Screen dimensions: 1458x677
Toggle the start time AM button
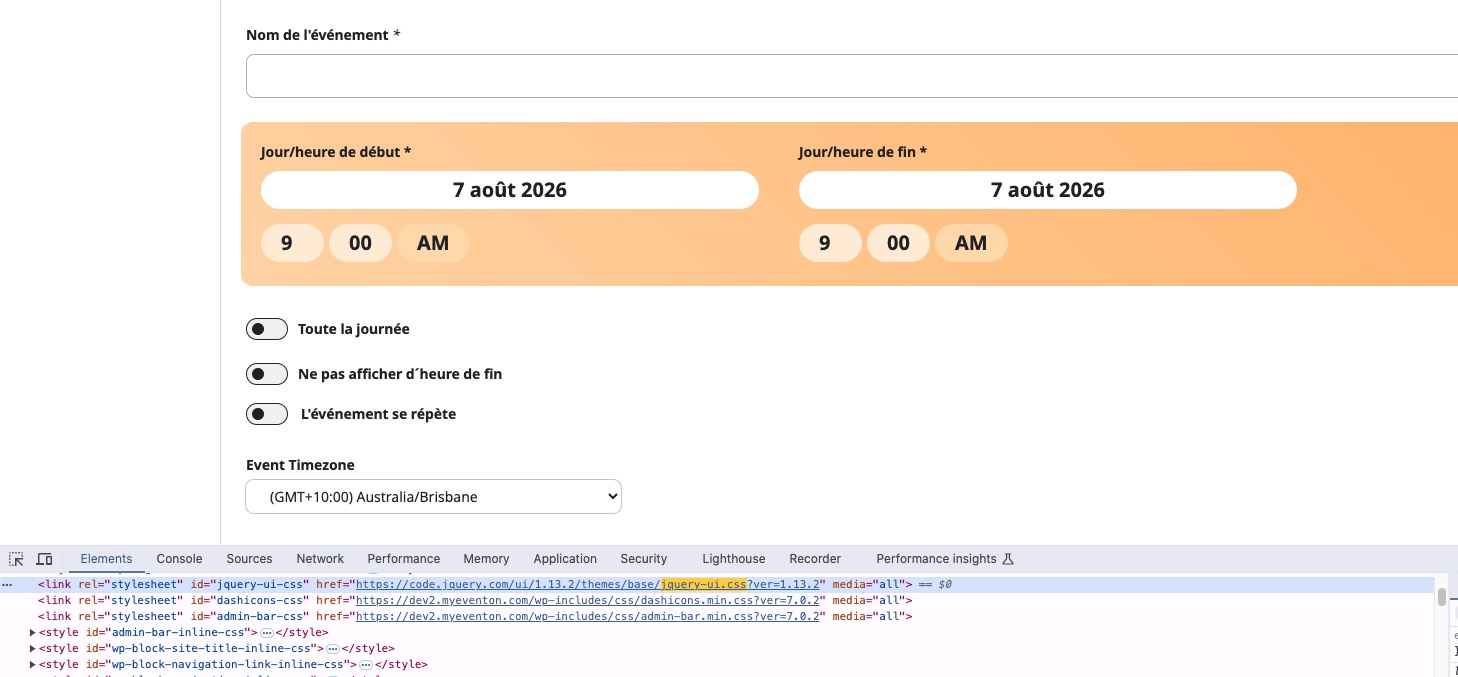click(433, 243)
